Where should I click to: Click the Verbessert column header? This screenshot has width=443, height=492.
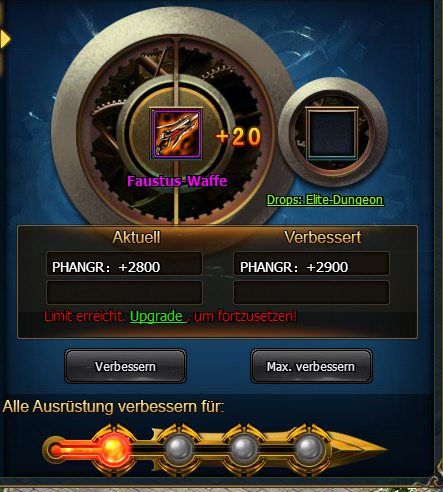(322, 237)
